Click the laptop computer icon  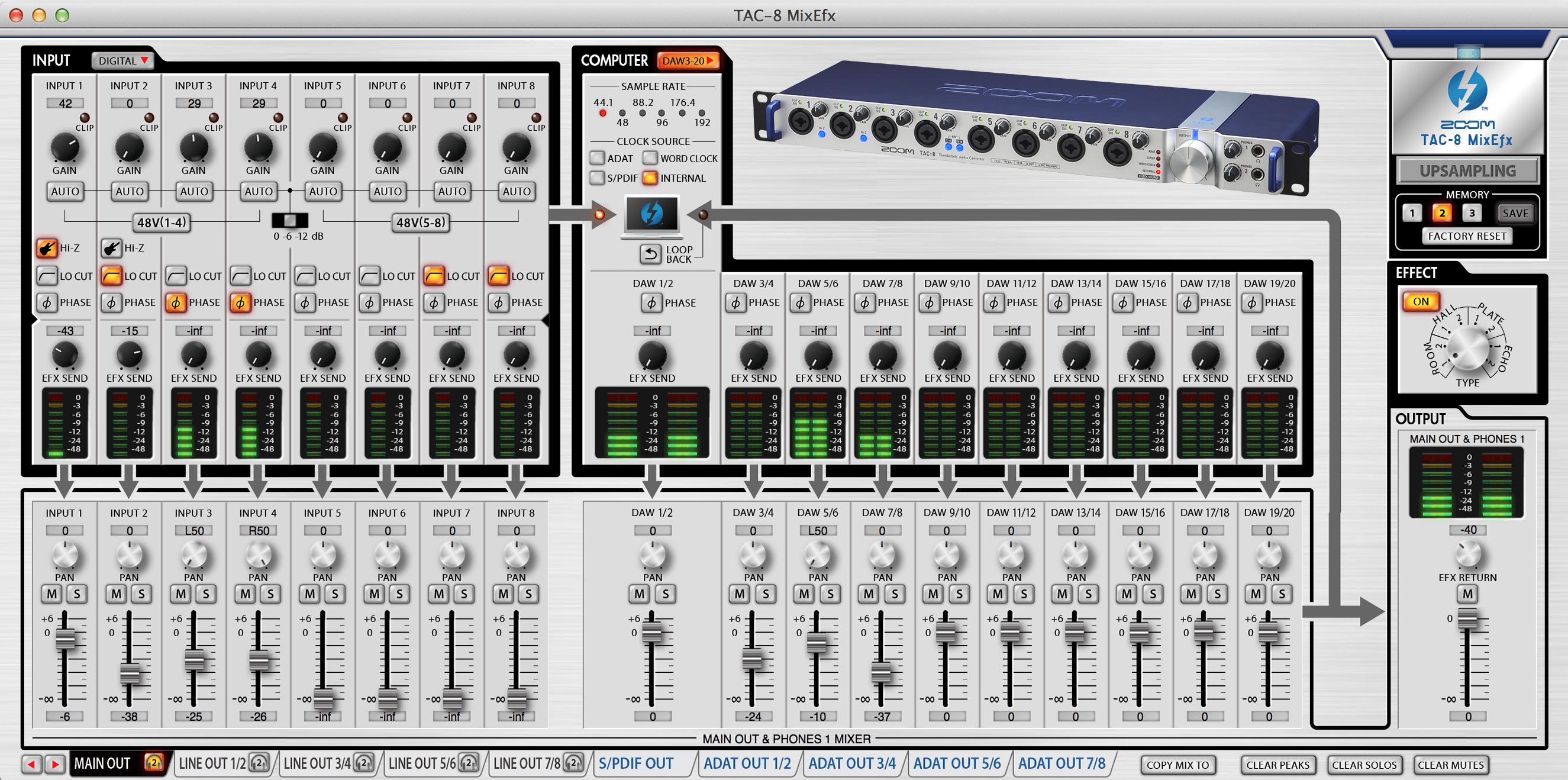point(651,215)
